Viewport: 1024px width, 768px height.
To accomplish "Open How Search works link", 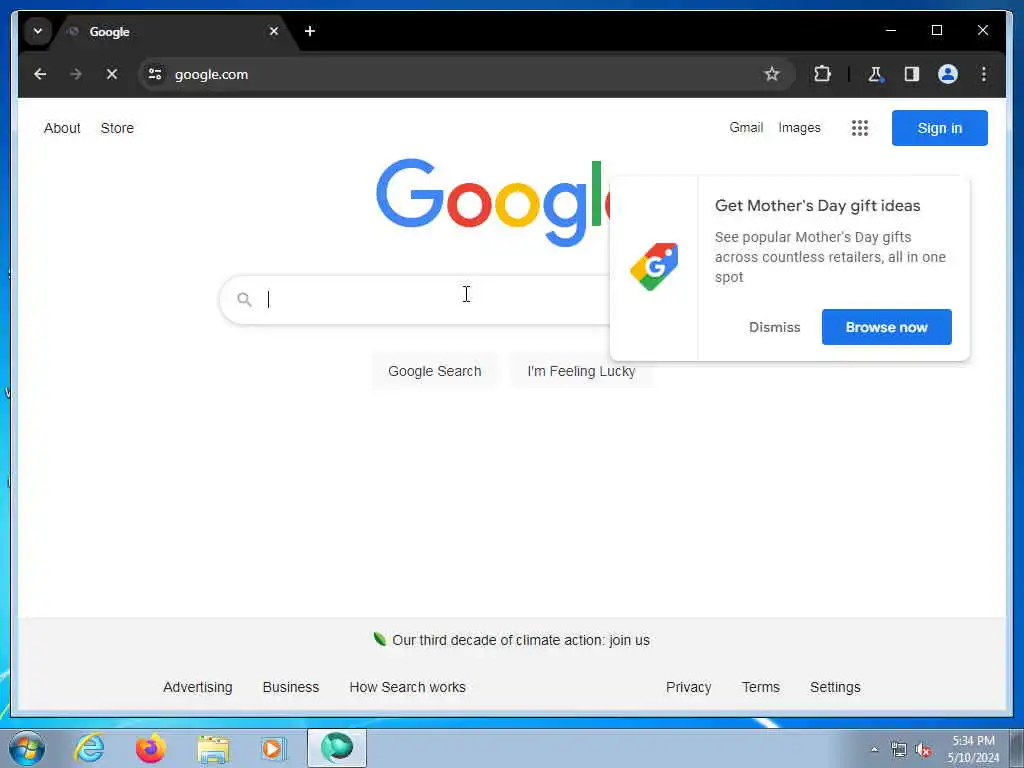I will coord(408,687).
